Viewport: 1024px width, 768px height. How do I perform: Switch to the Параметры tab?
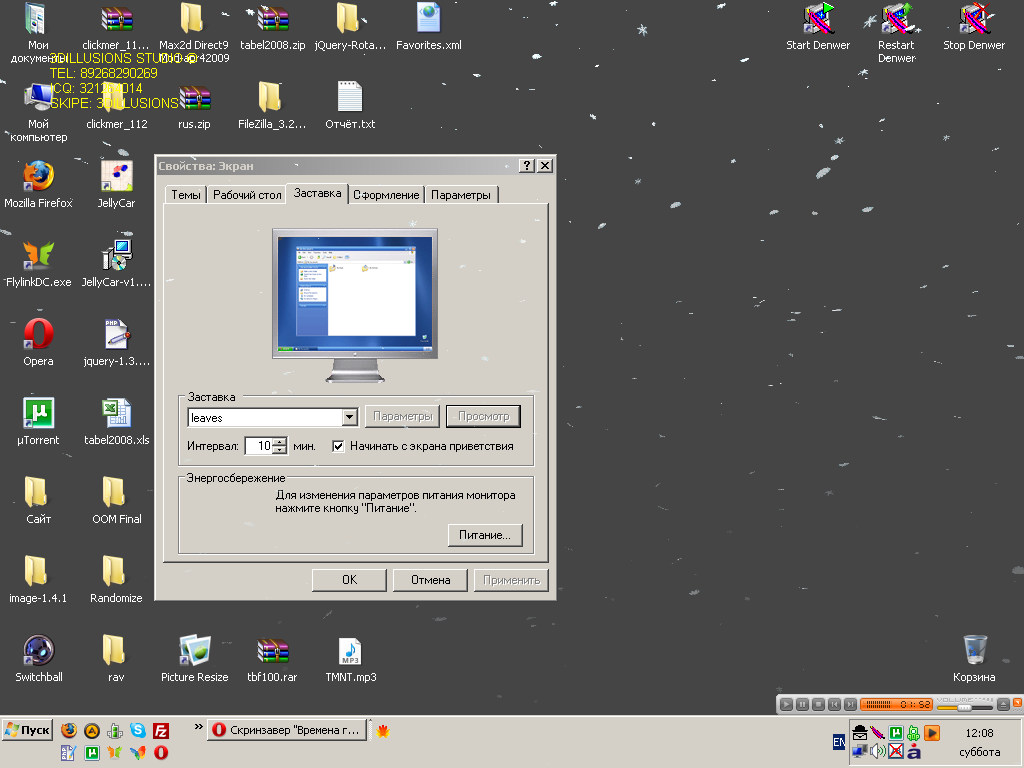tap(460, 195)
